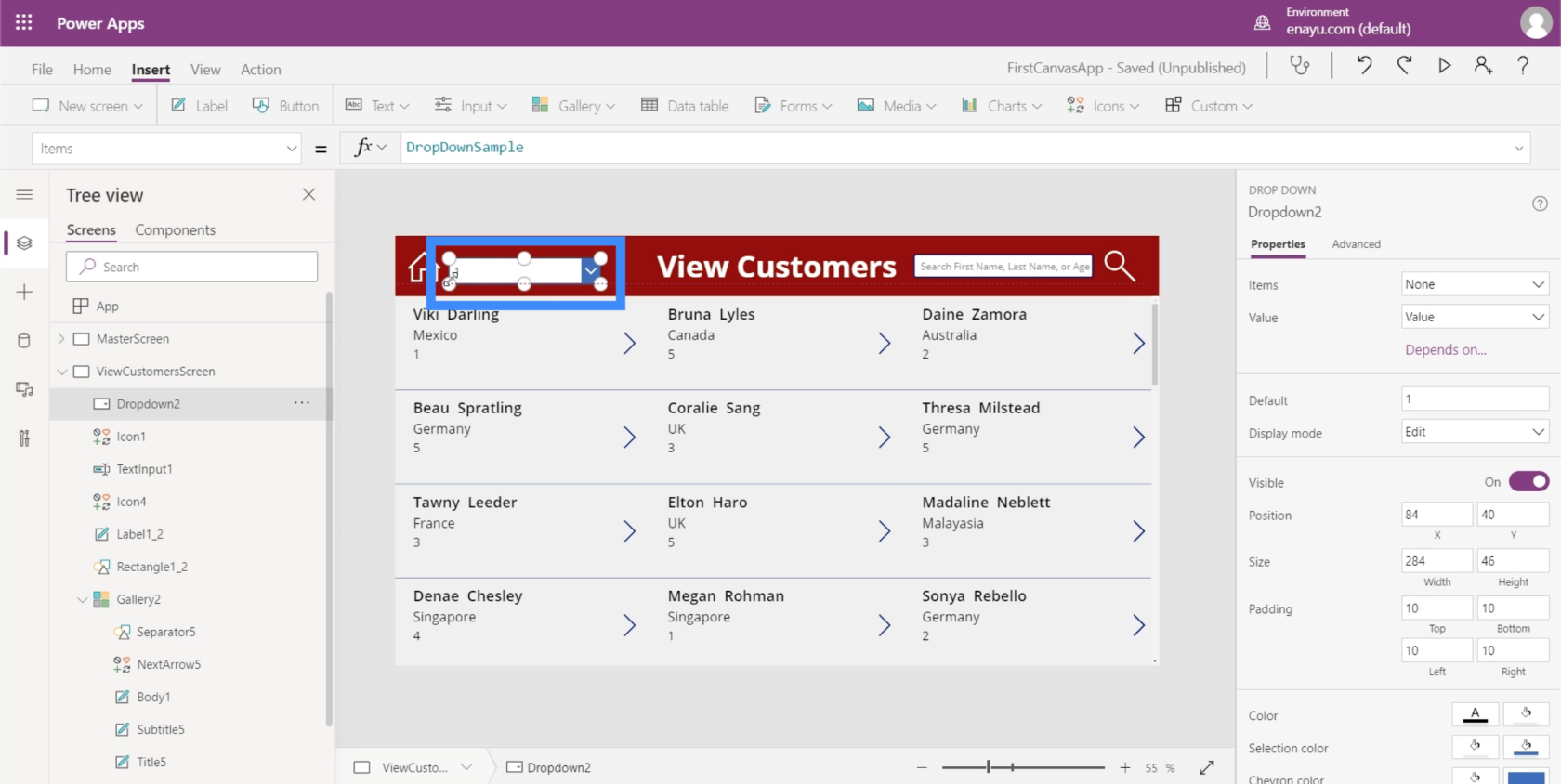
Task: Open the app launcher waffle icon
Action: (24, 22)
